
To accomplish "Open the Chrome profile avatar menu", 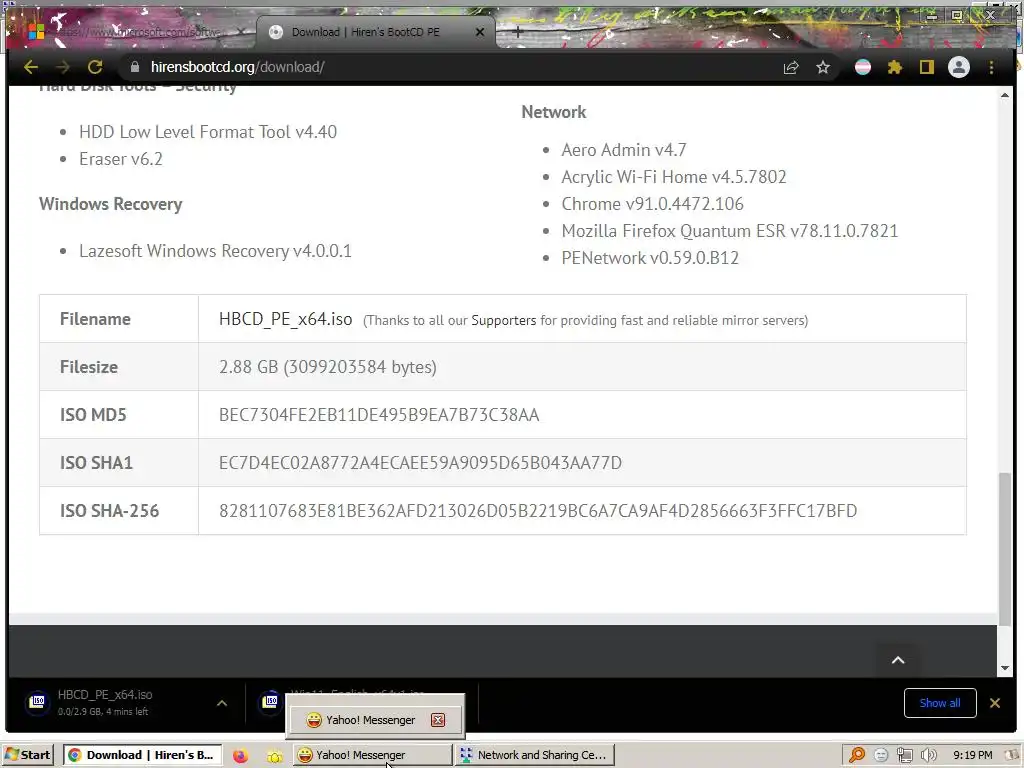I will click(x=959, y=67).
